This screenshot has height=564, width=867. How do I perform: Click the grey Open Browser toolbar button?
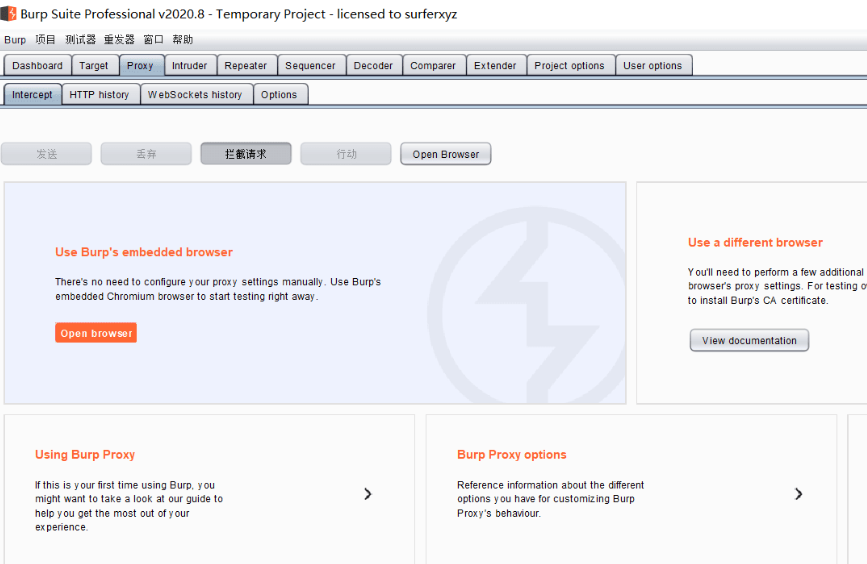[x=446, y=154]
